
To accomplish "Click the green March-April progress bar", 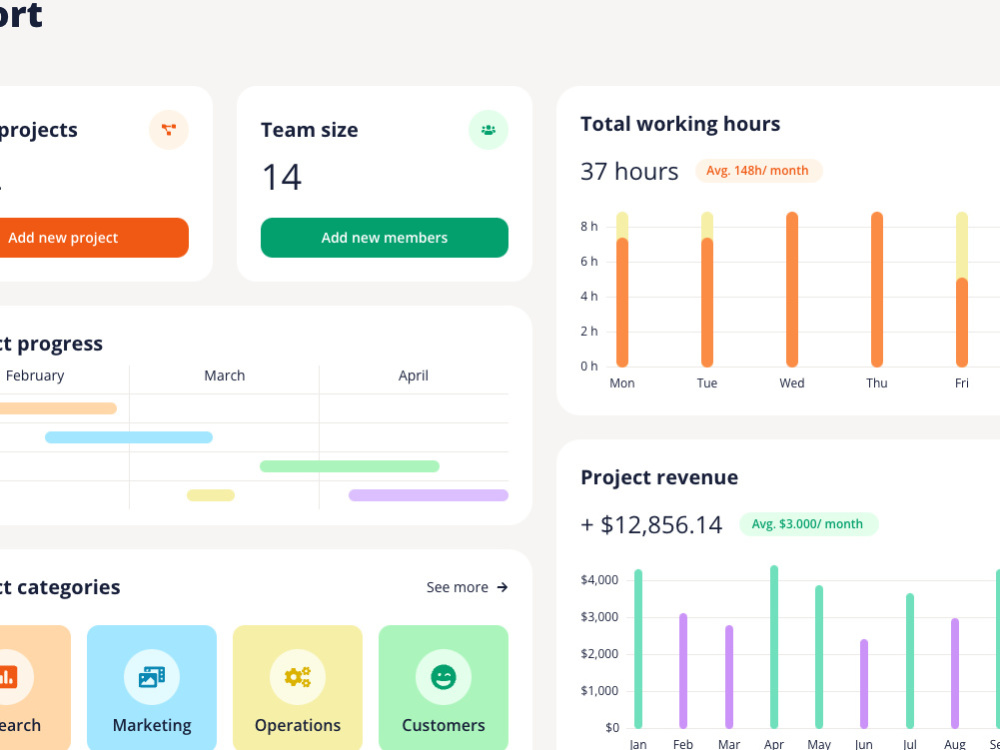I will (x=349, y=466).
